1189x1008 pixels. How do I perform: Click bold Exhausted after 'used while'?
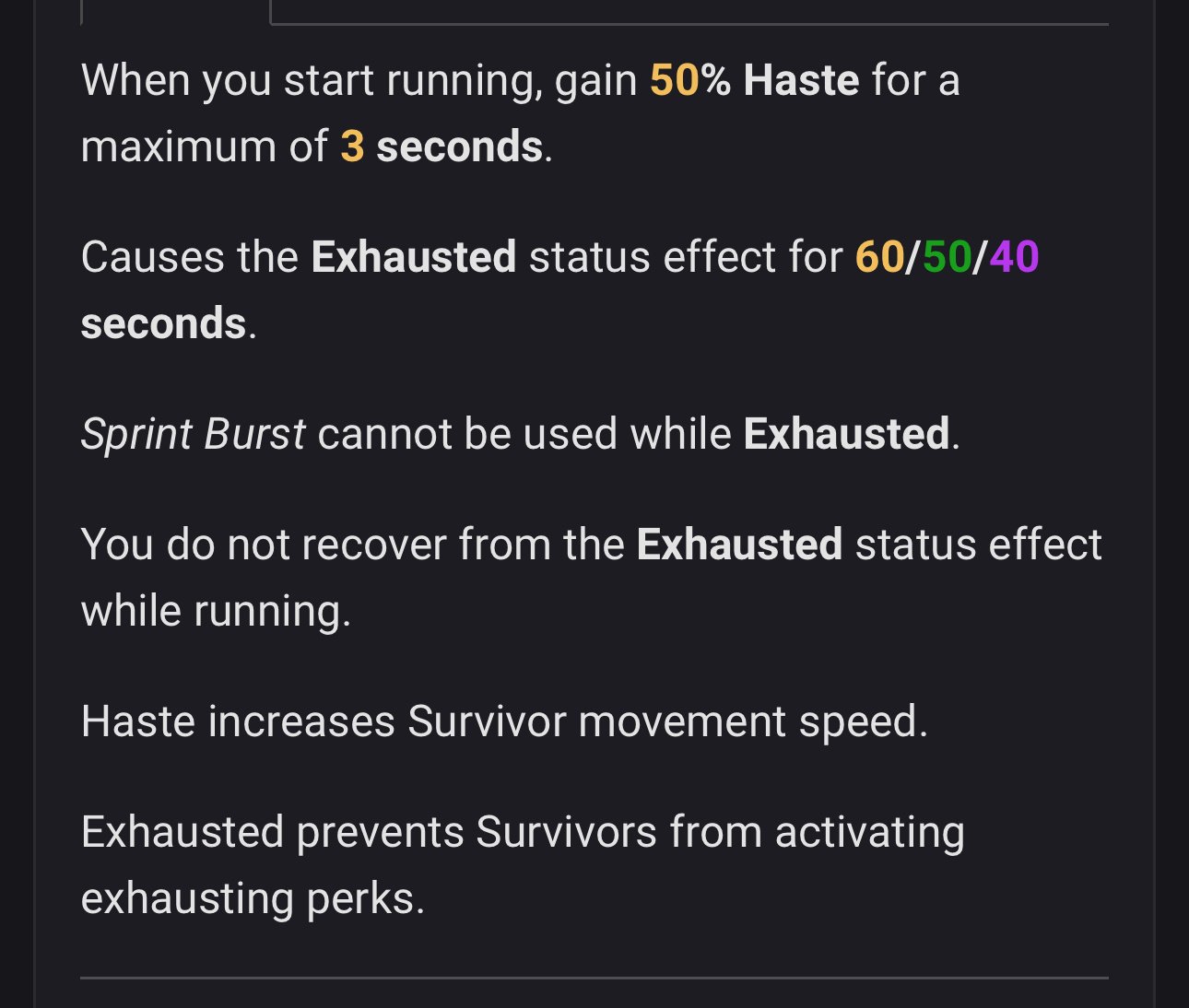[x=846, y=434]
